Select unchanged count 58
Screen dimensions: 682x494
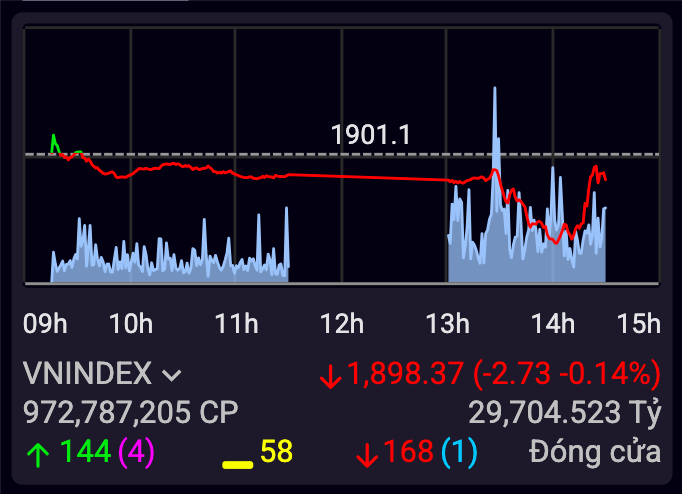[277, 451]
